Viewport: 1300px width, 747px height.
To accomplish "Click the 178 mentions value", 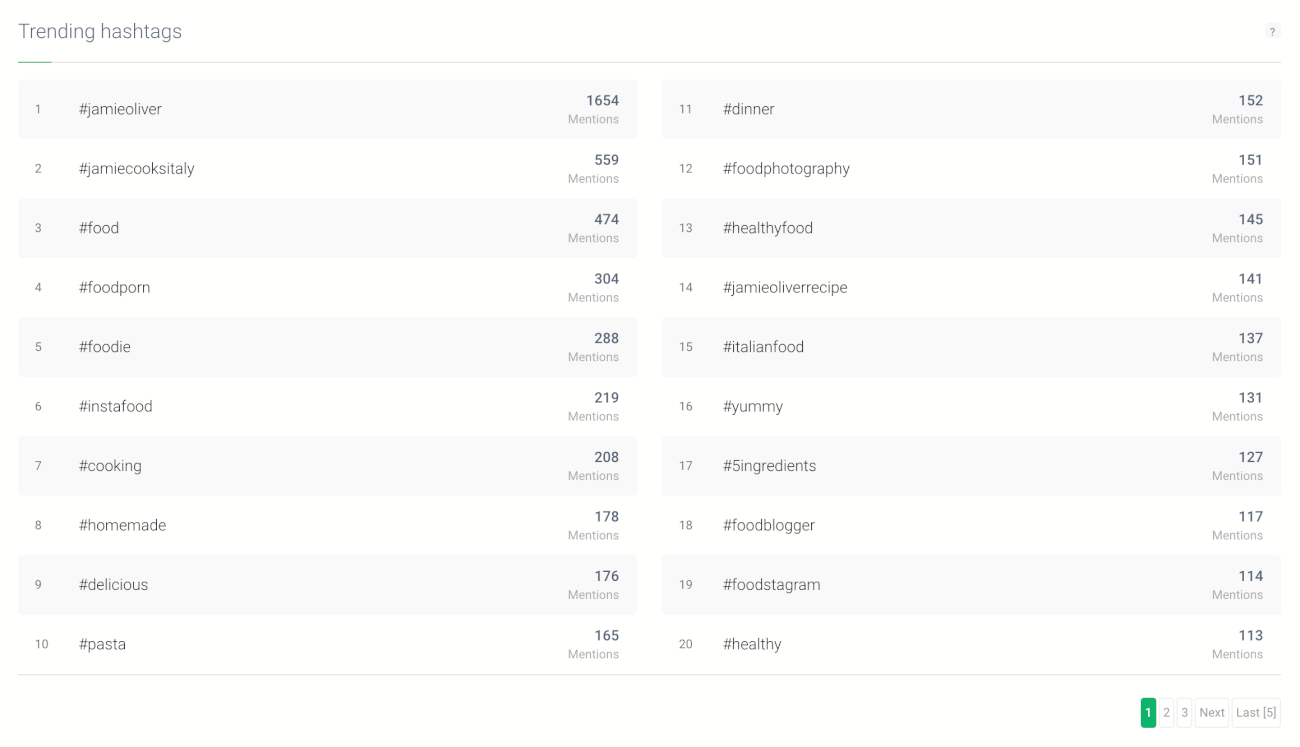I will [x=606, y=517].
